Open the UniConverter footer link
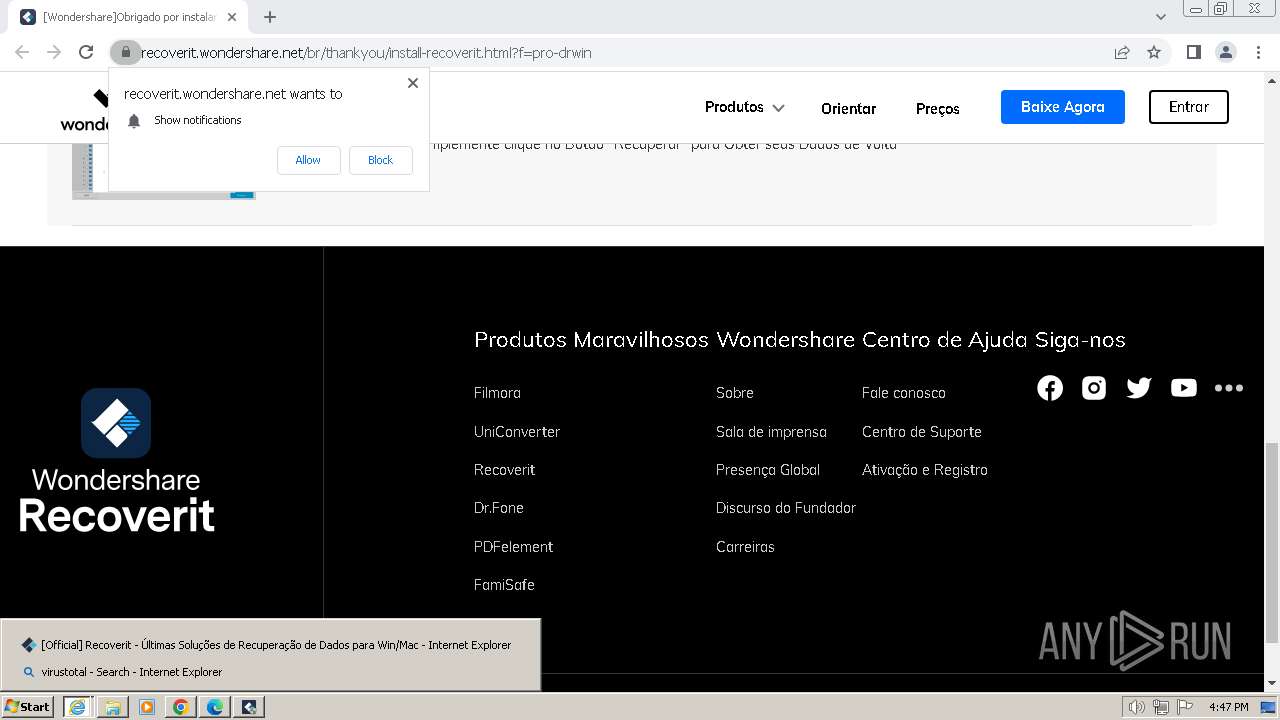This screenshot has height=720, width=1280. (x=517, y=432)
